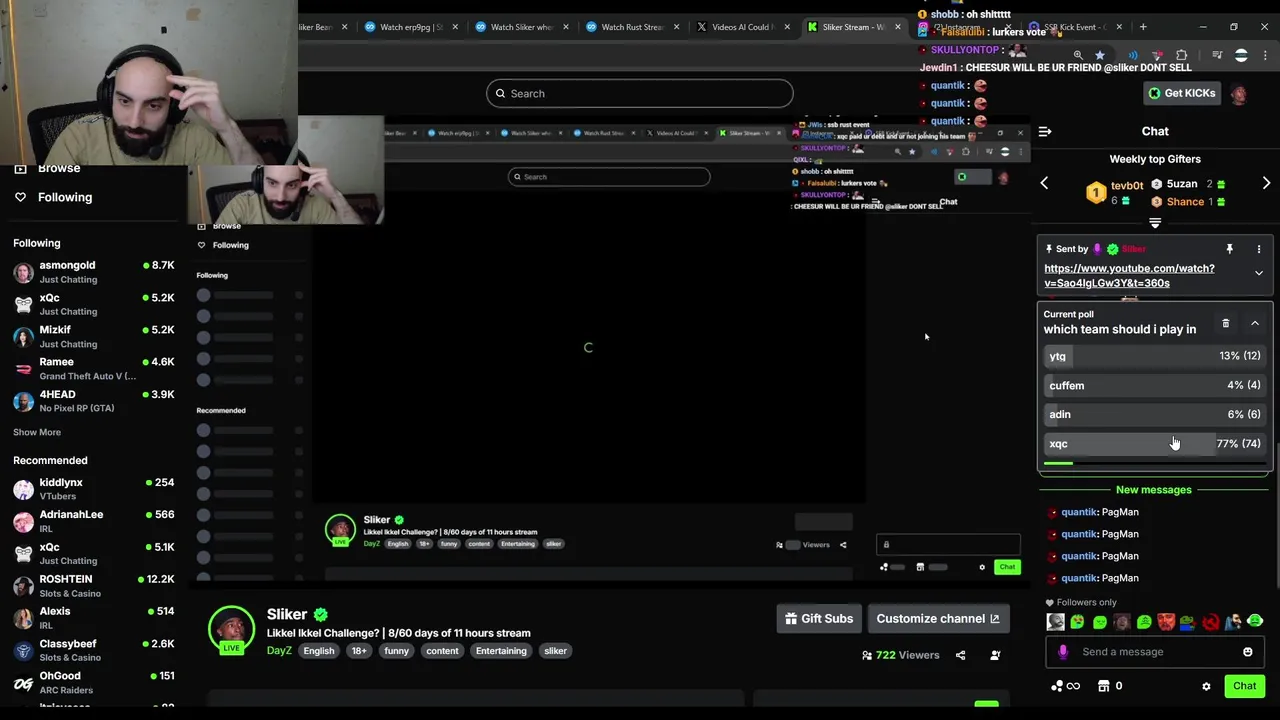1280x720 pixels.
Task: Open the asmongold followed channel
Action: click(94, 272)
